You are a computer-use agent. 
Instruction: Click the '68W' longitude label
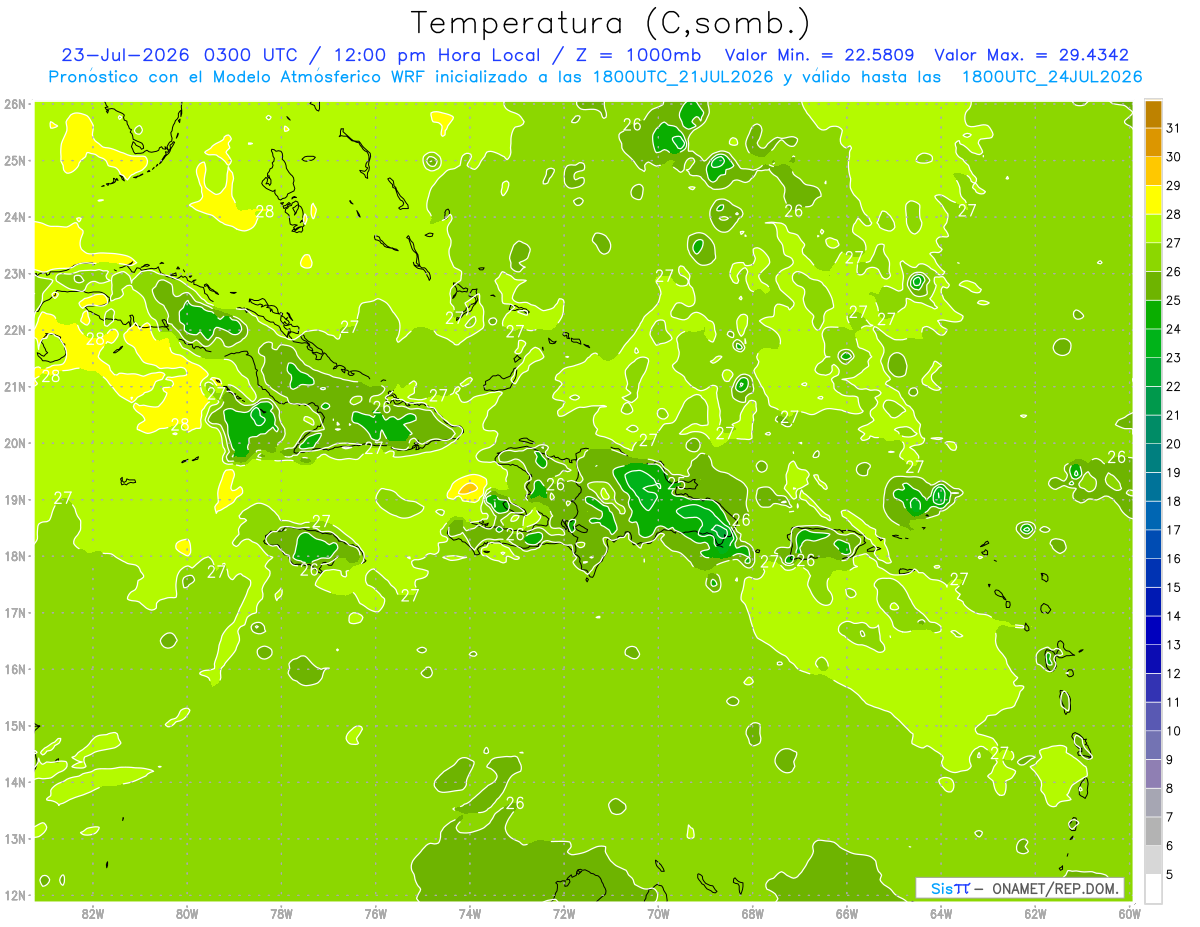pos(753,913)
